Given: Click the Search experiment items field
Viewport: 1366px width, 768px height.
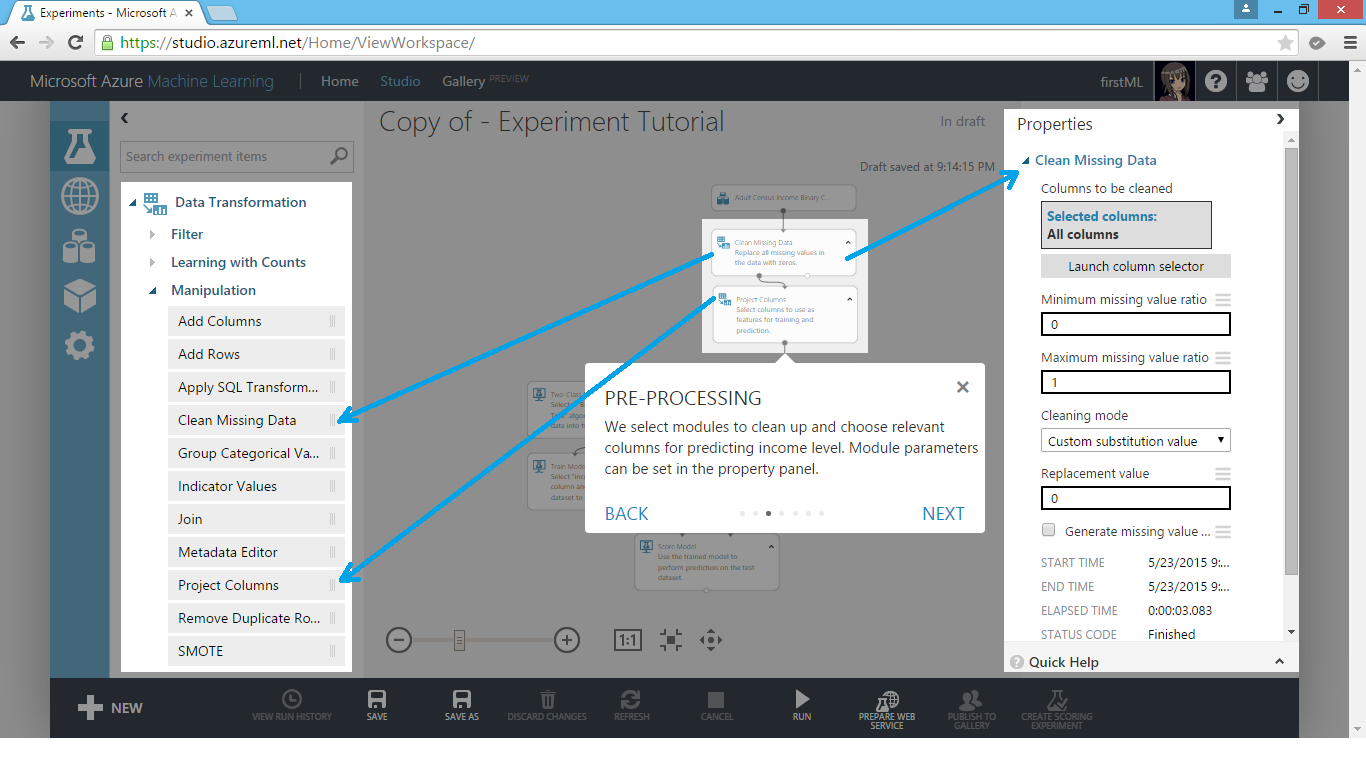Looking at the screenshot, I should point(237,156).
